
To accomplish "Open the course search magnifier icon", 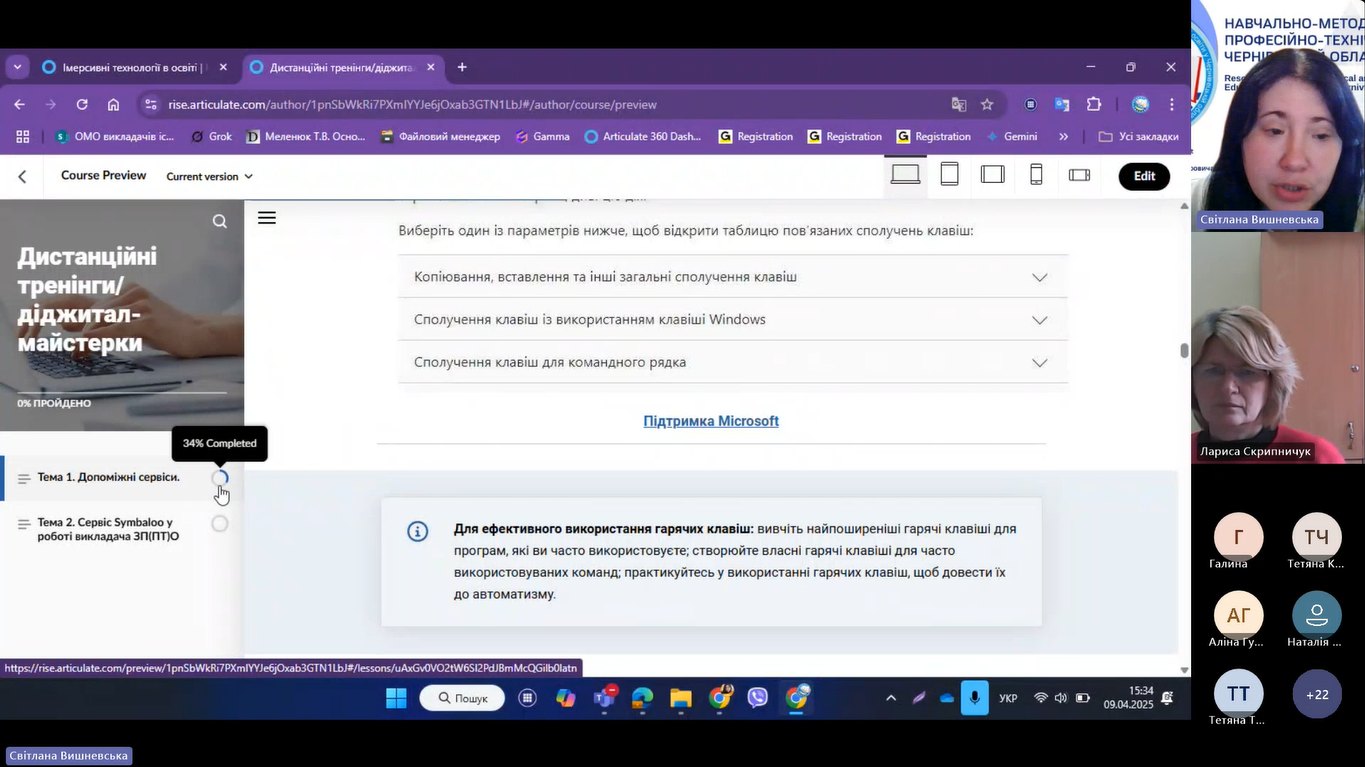I will [x=220, y=221].
